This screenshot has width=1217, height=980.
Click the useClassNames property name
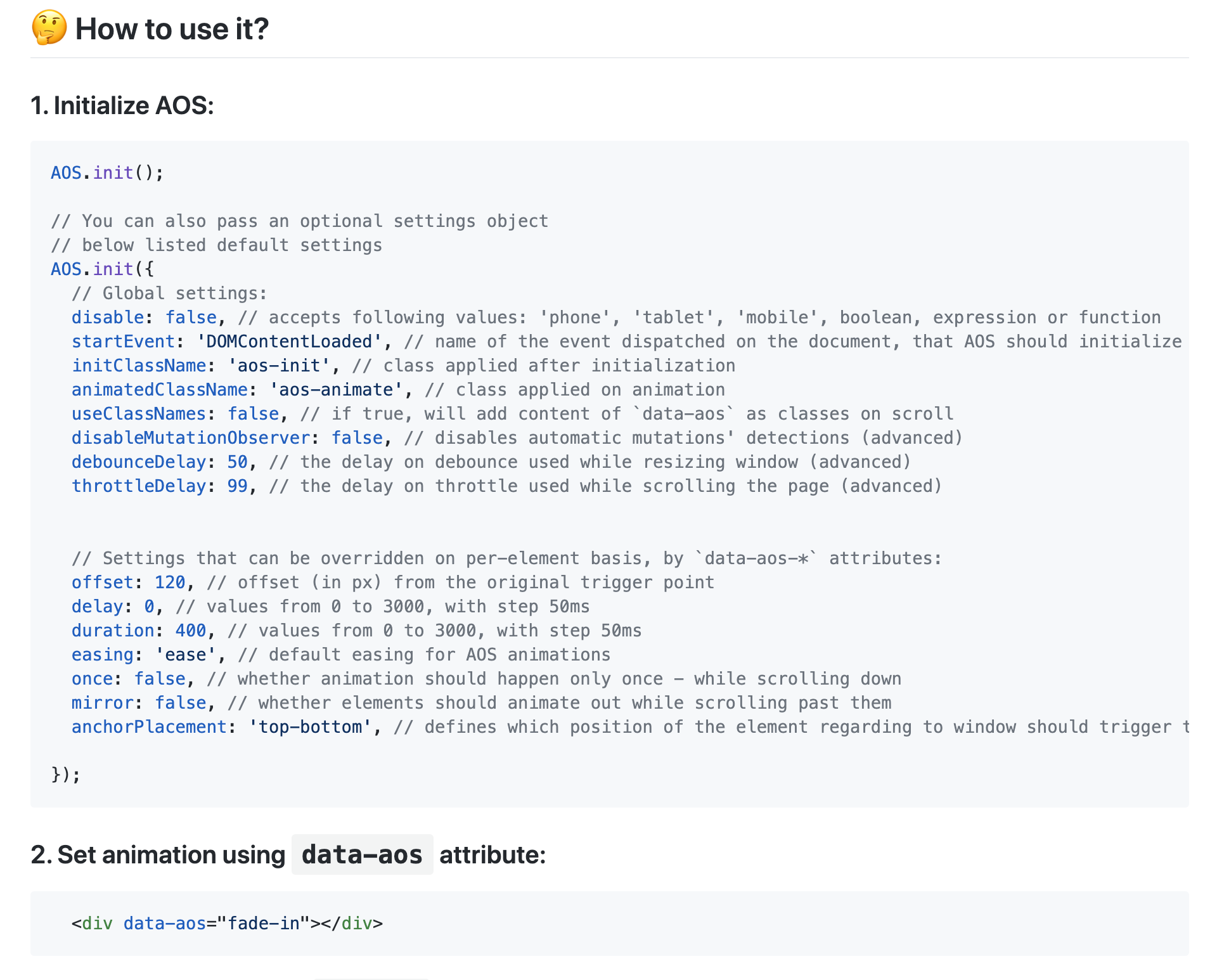(138, 413)
